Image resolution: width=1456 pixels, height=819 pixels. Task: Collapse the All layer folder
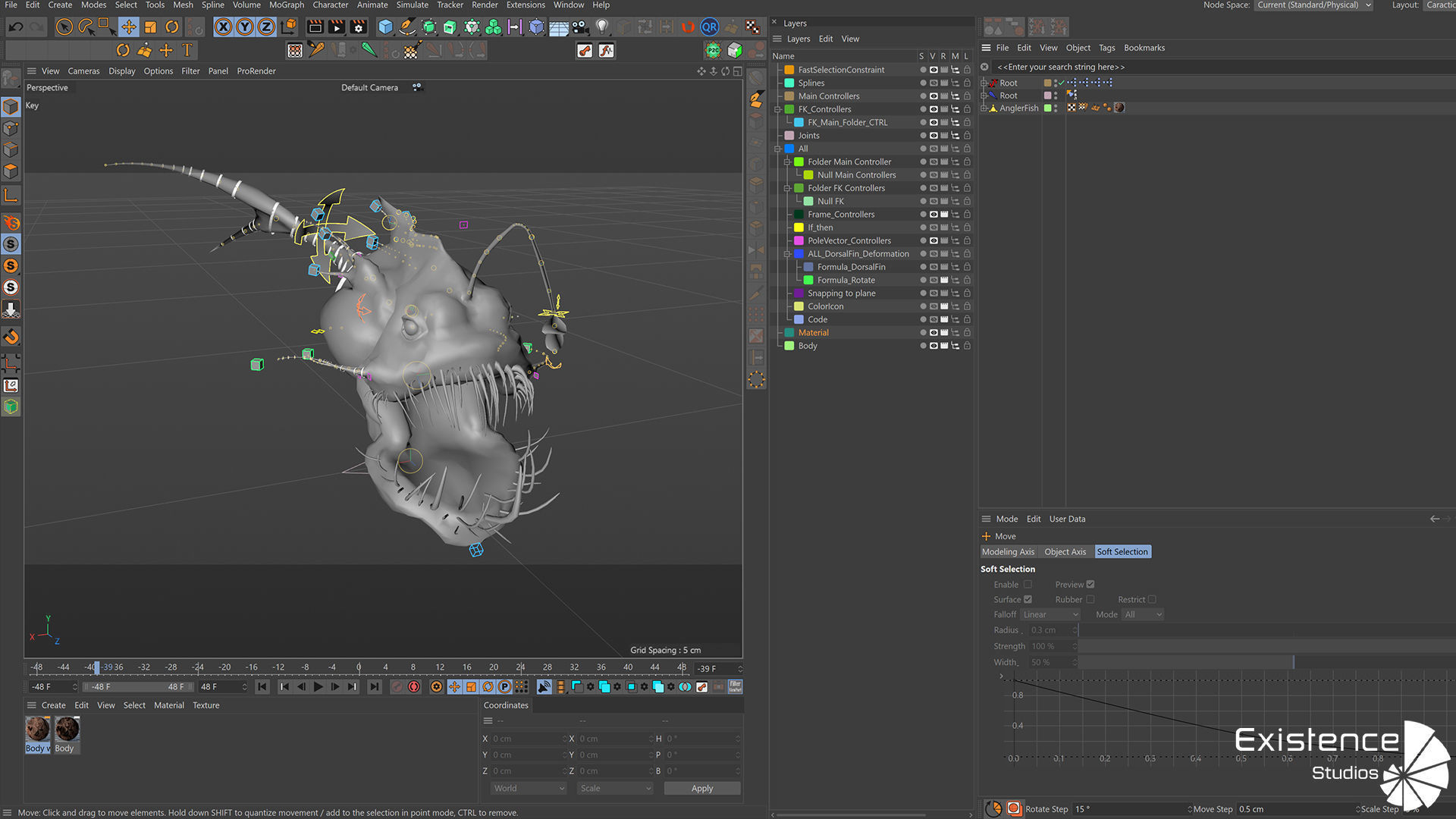tap(777, 149)
